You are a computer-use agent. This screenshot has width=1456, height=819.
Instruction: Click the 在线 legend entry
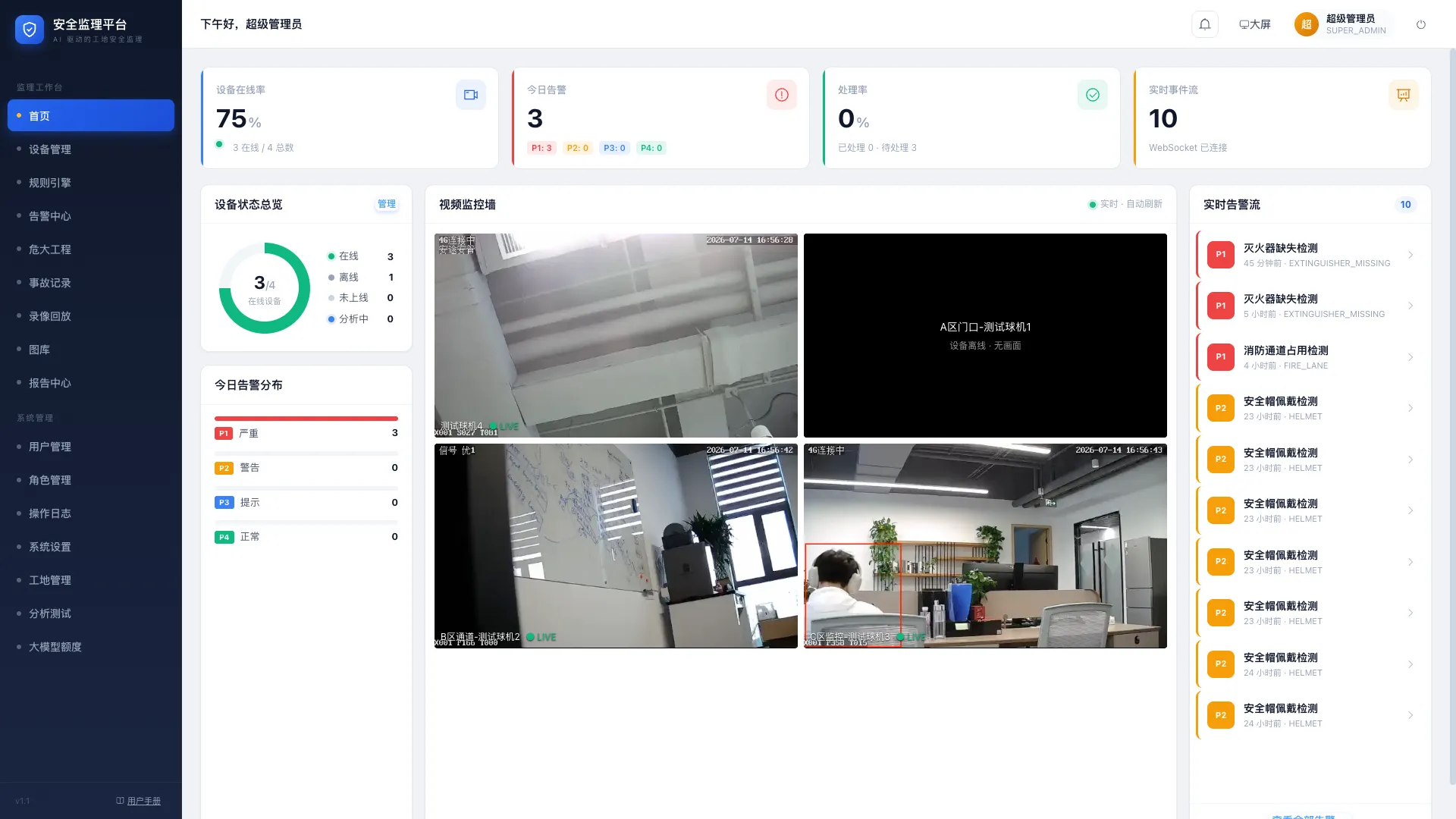[360, 256]
